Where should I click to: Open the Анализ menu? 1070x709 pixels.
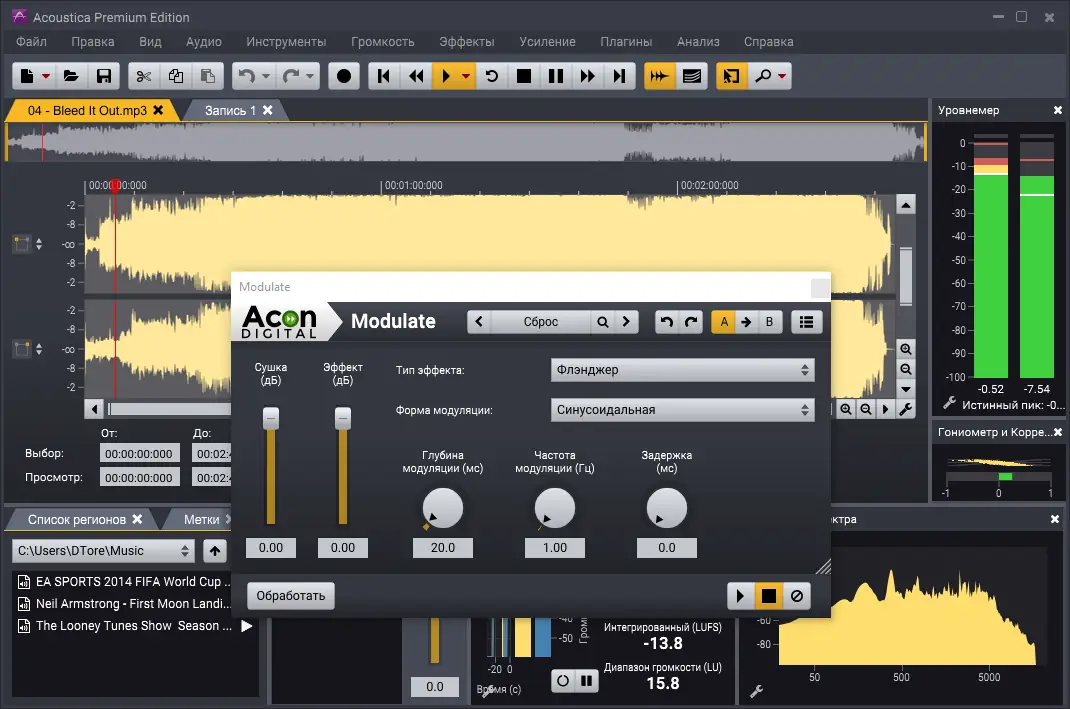[698, 42]
